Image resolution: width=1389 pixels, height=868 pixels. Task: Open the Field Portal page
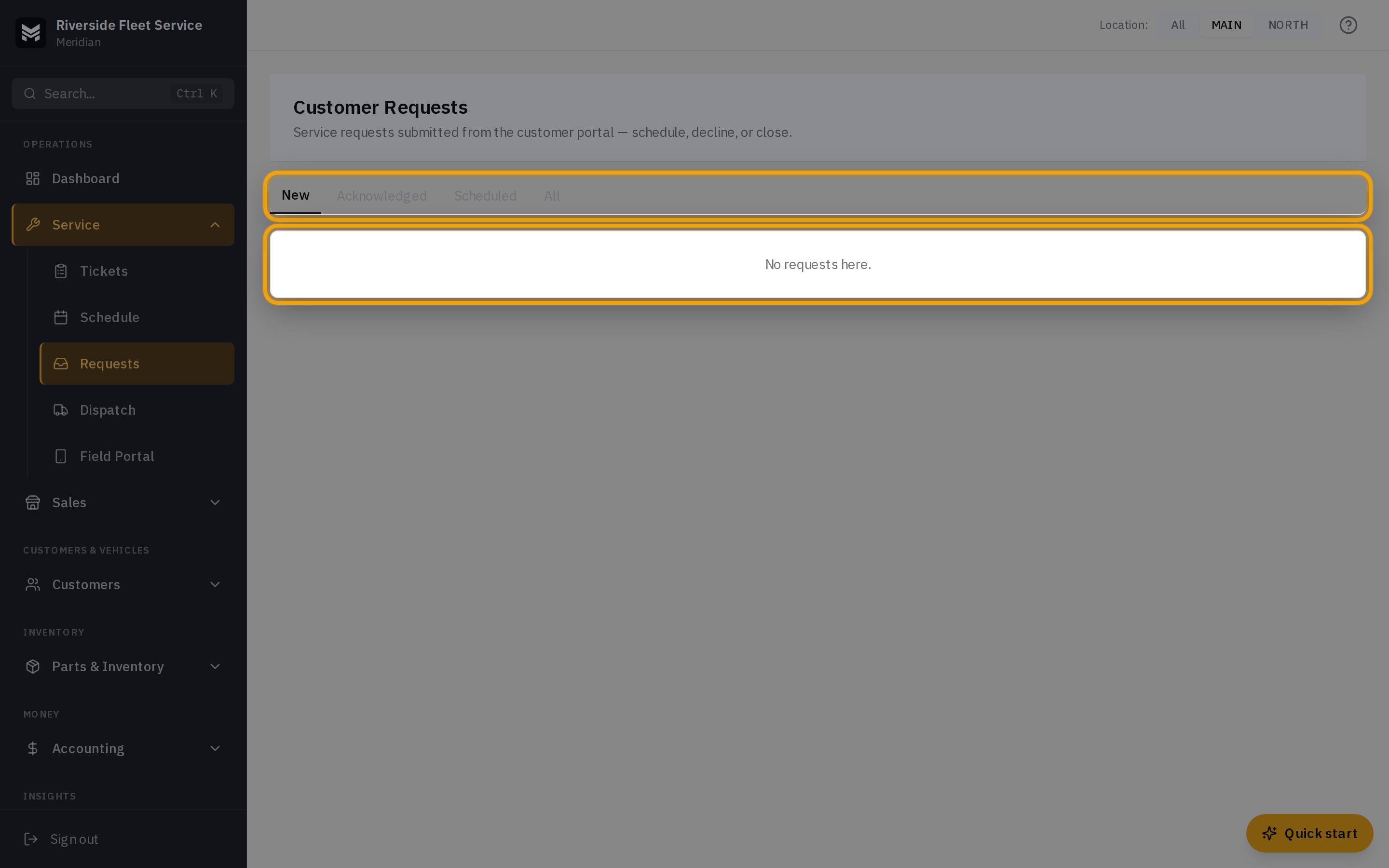(x=137, y=456)
